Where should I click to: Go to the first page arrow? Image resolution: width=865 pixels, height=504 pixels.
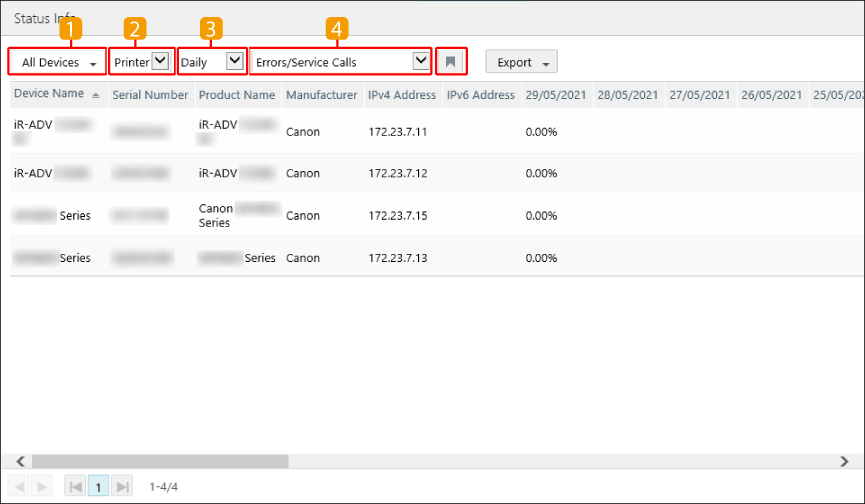(75, 487)
